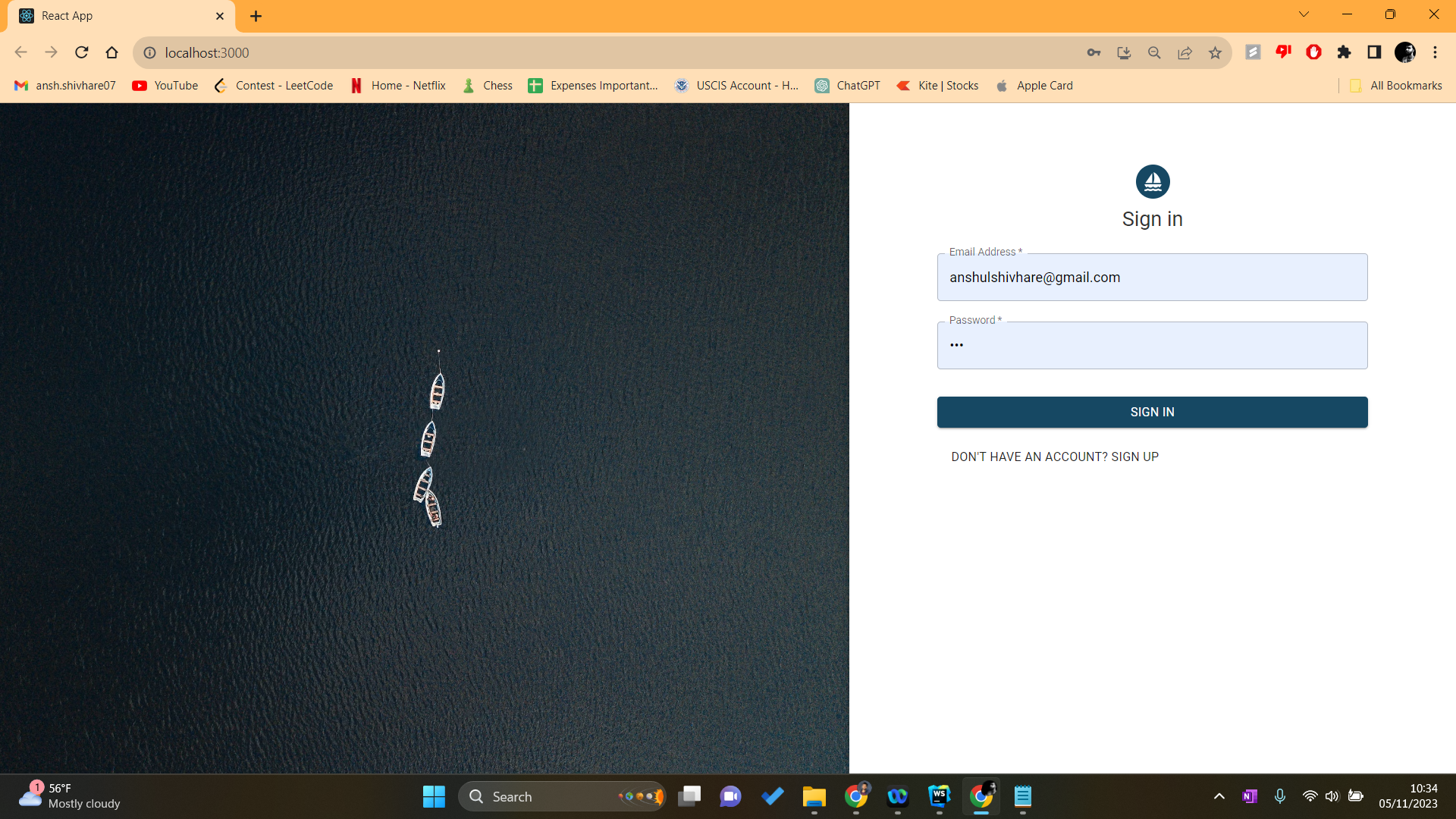Click the zoom magnifier icon in address bar
This screenshot has height=819, width=1456.
tap(1154, 52)
